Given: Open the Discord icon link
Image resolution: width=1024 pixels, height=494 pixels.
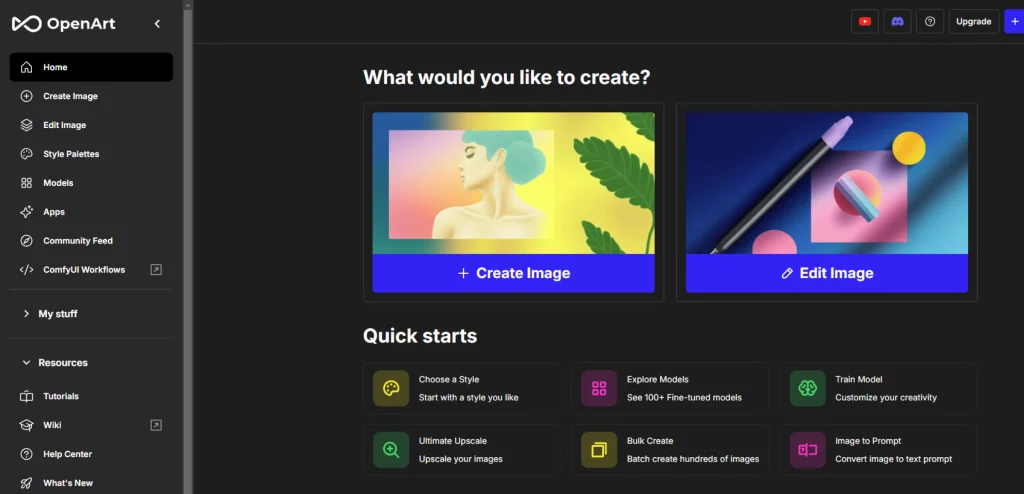Looking at the screenshot, I should pos(897,21).
